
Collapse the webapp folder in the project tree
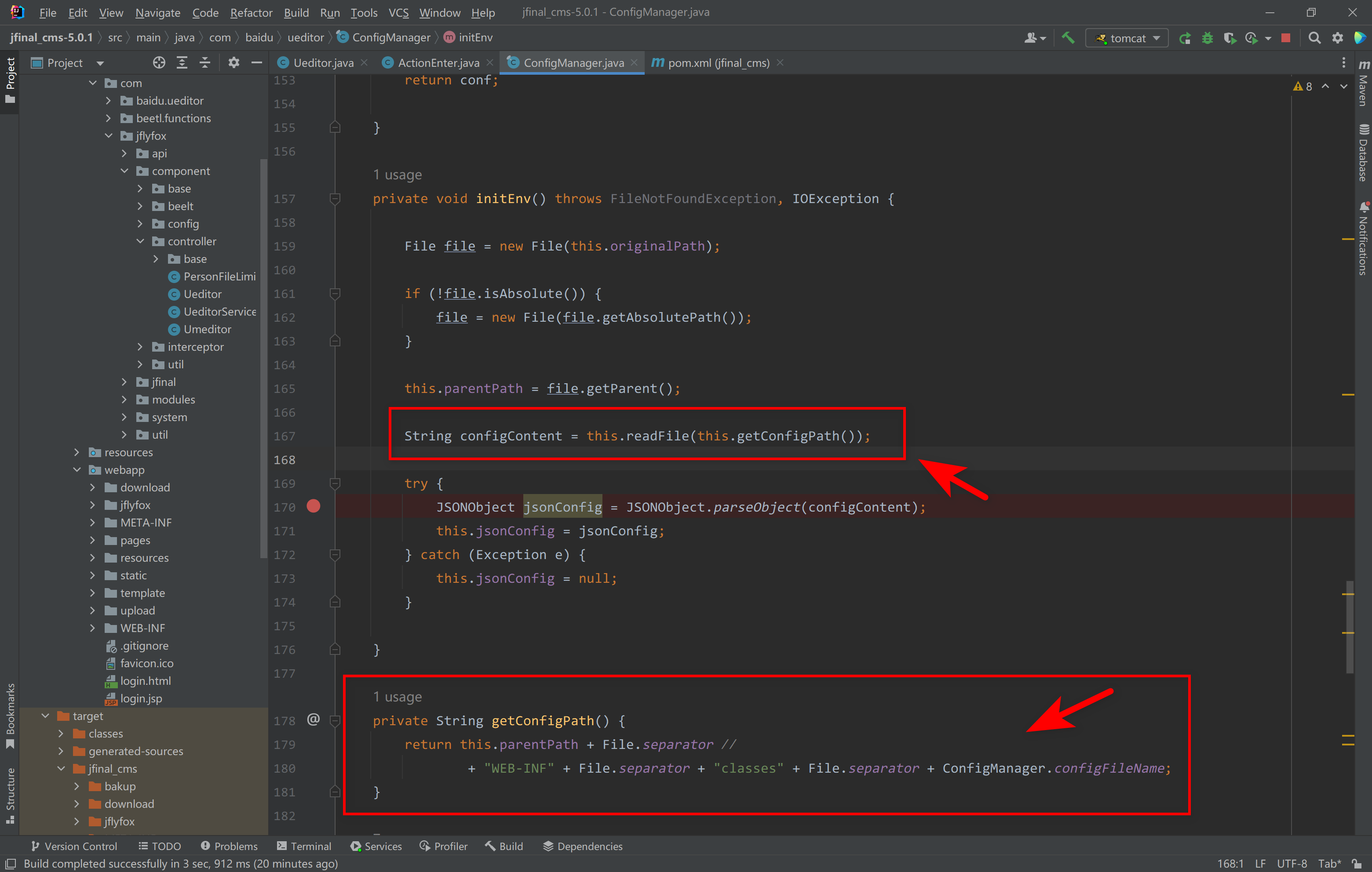point(77,470)
